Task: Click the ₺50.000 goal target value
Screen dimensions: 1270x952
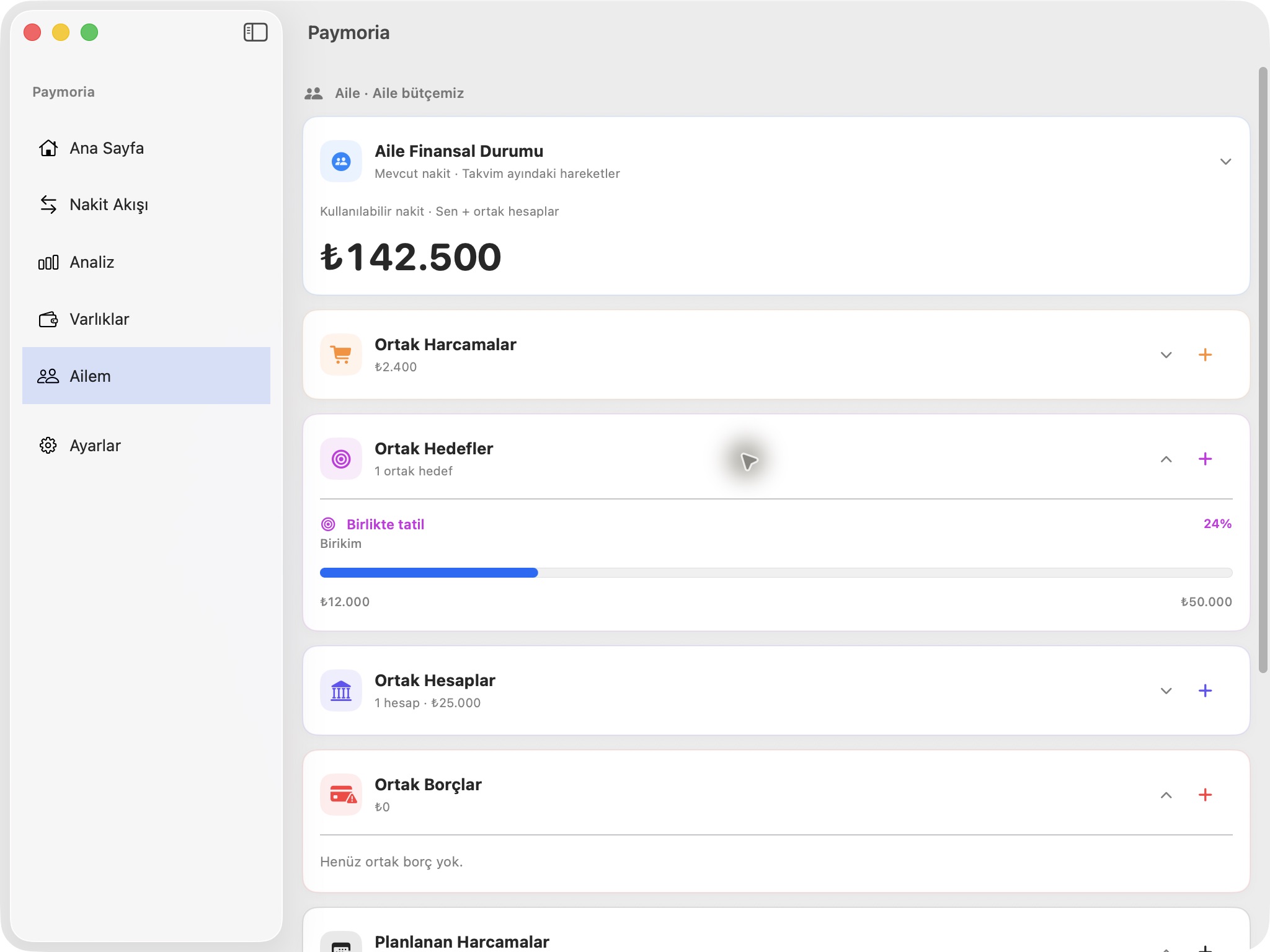Action: tap(1206, 602)
